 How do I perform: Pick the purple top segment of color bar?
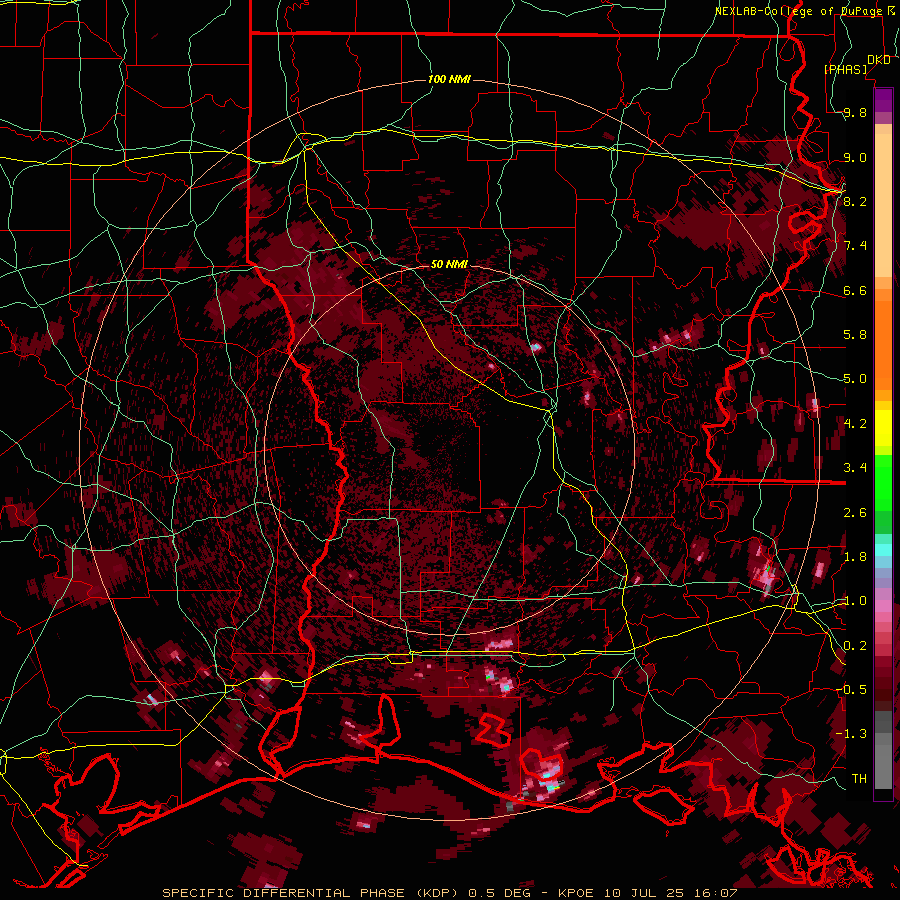click(883, 100)
